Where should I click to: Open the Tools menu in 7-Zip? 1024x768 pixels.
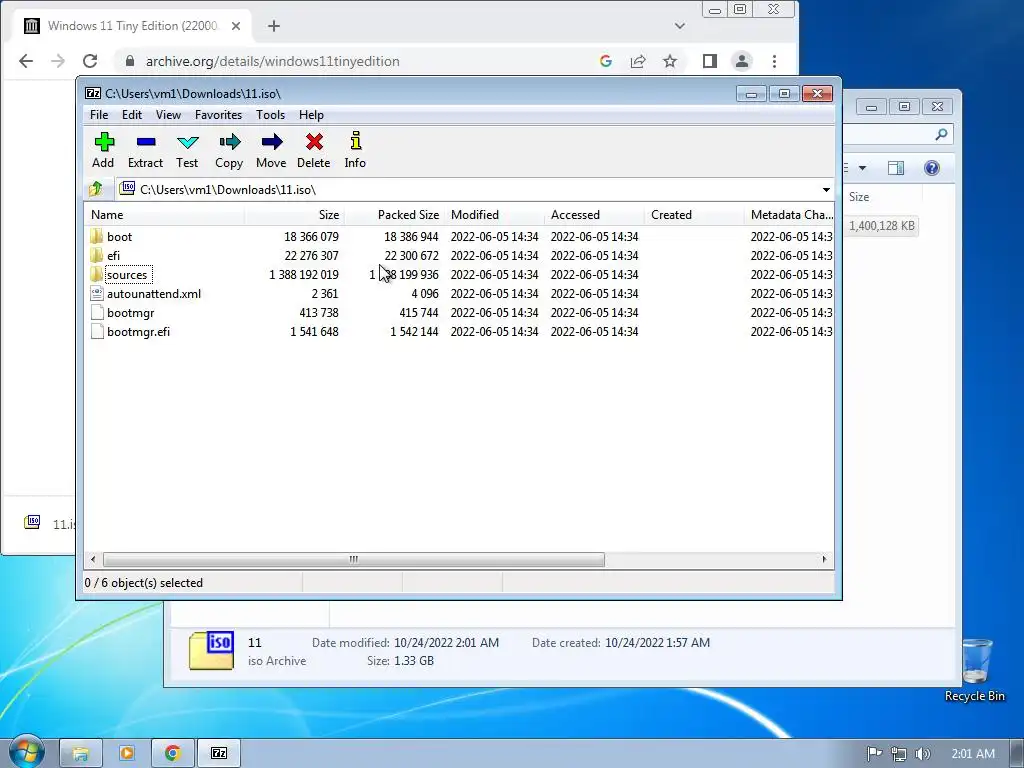(270, 115)
